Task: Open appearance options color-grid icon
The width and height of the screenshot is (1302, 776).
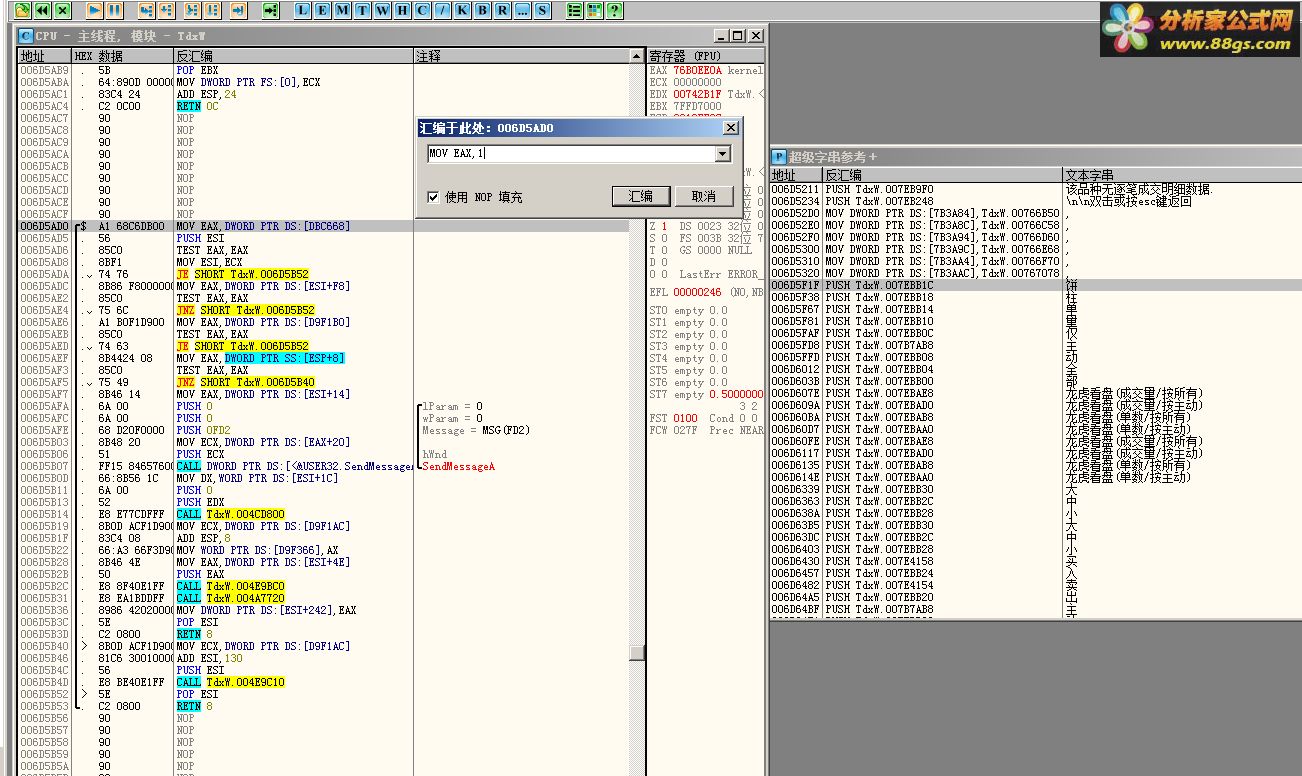Action: (595, 10)
